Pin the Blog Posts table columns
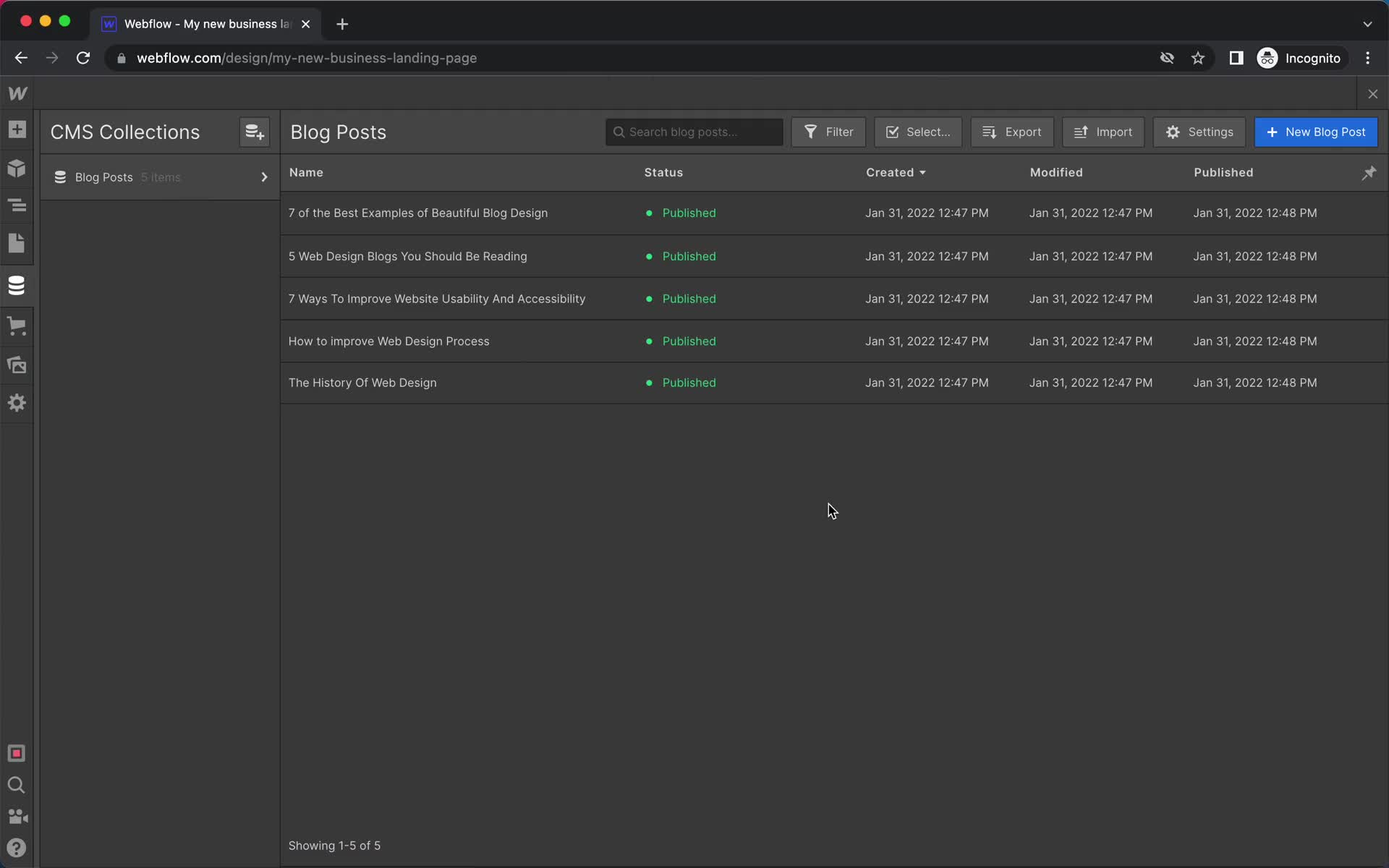1389x868 pixels. click(1369, 173)
